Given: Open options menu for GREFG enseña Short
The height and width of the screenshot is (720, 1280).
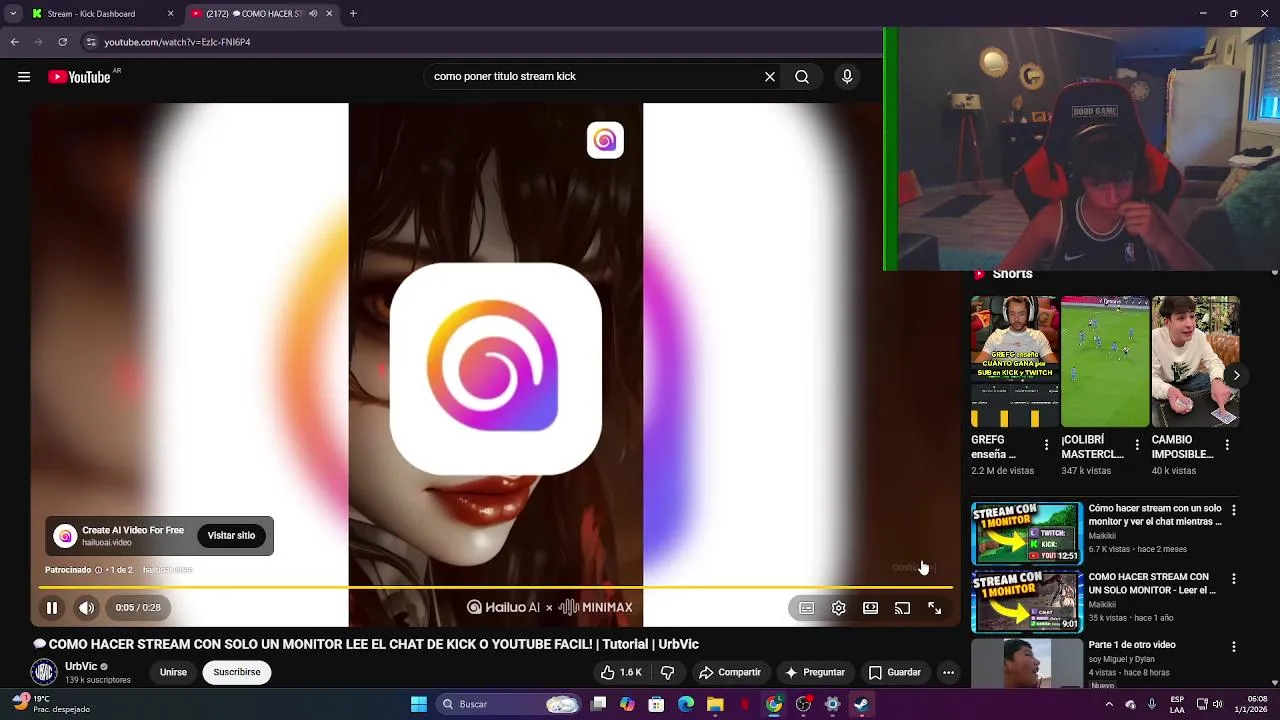Looking at the screenshot, I should coord(1047,445).
